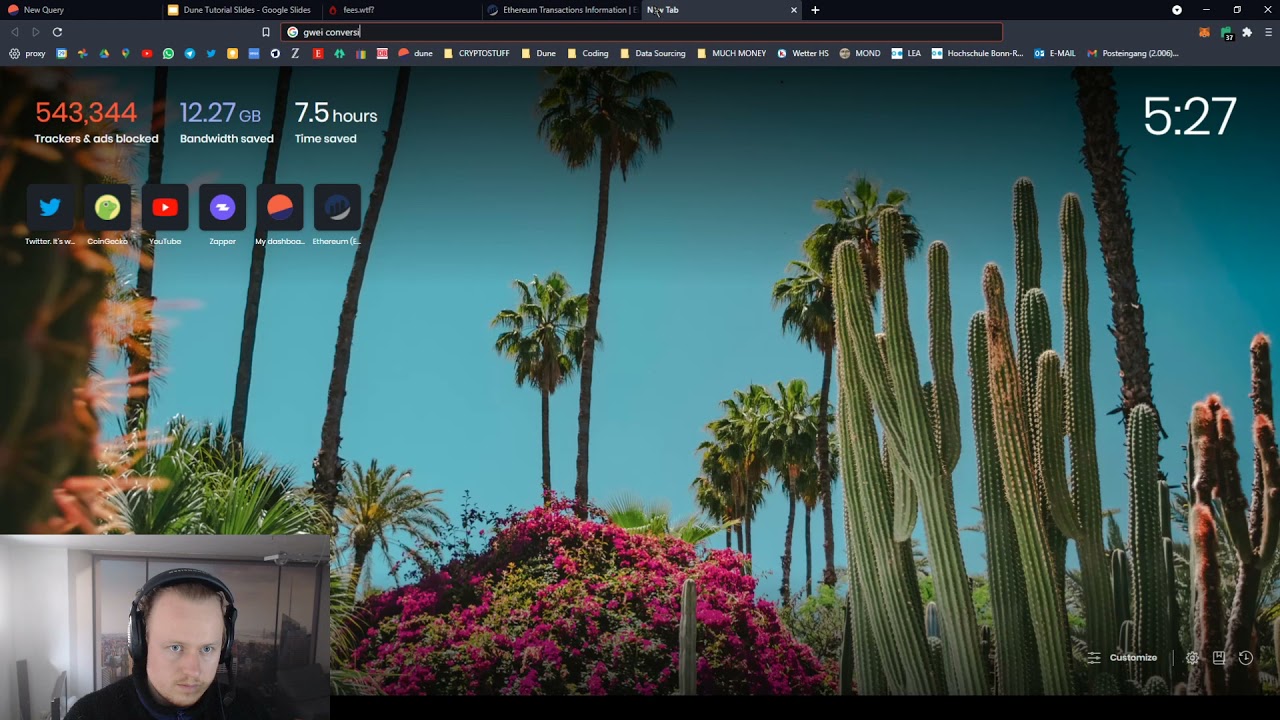Open the Google Drive bookmark icon
The height and width of the screenshot is (720, 1280).
pyautogui.click(x=104, y=53)
